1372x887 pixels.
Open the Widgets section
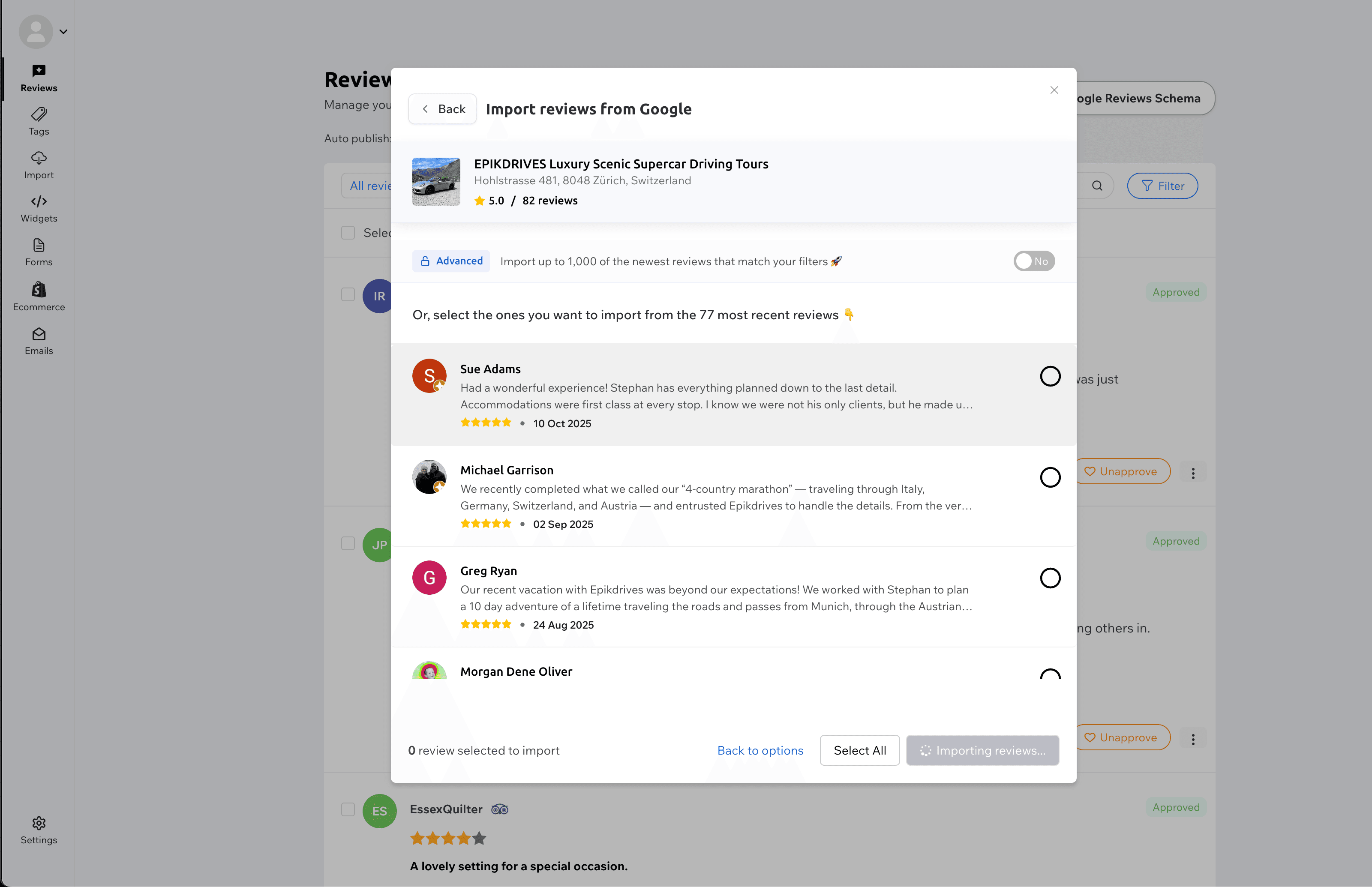[x=38, y=209]
